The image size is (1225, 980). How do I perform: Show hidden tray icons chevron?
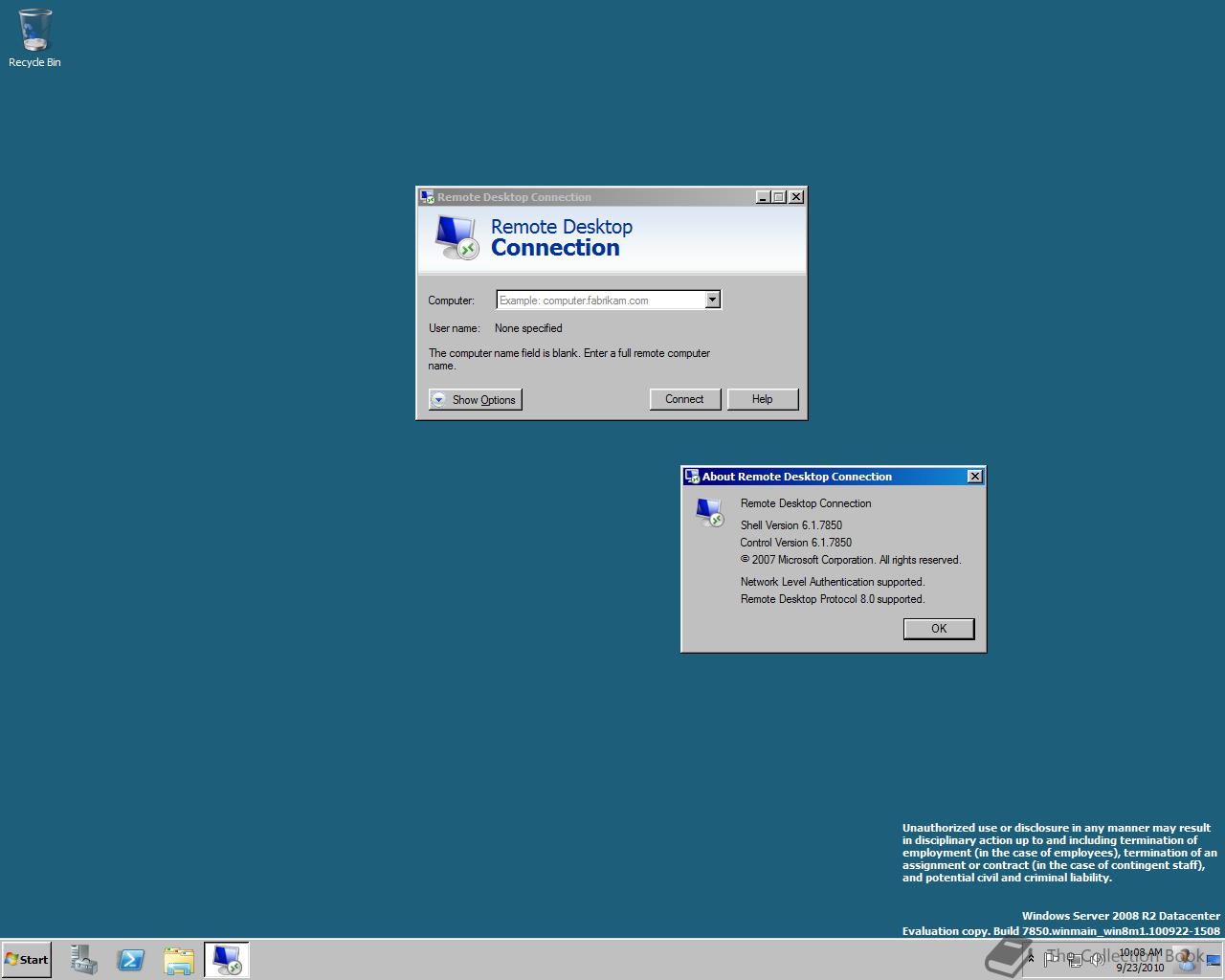tap(1031, 958)
